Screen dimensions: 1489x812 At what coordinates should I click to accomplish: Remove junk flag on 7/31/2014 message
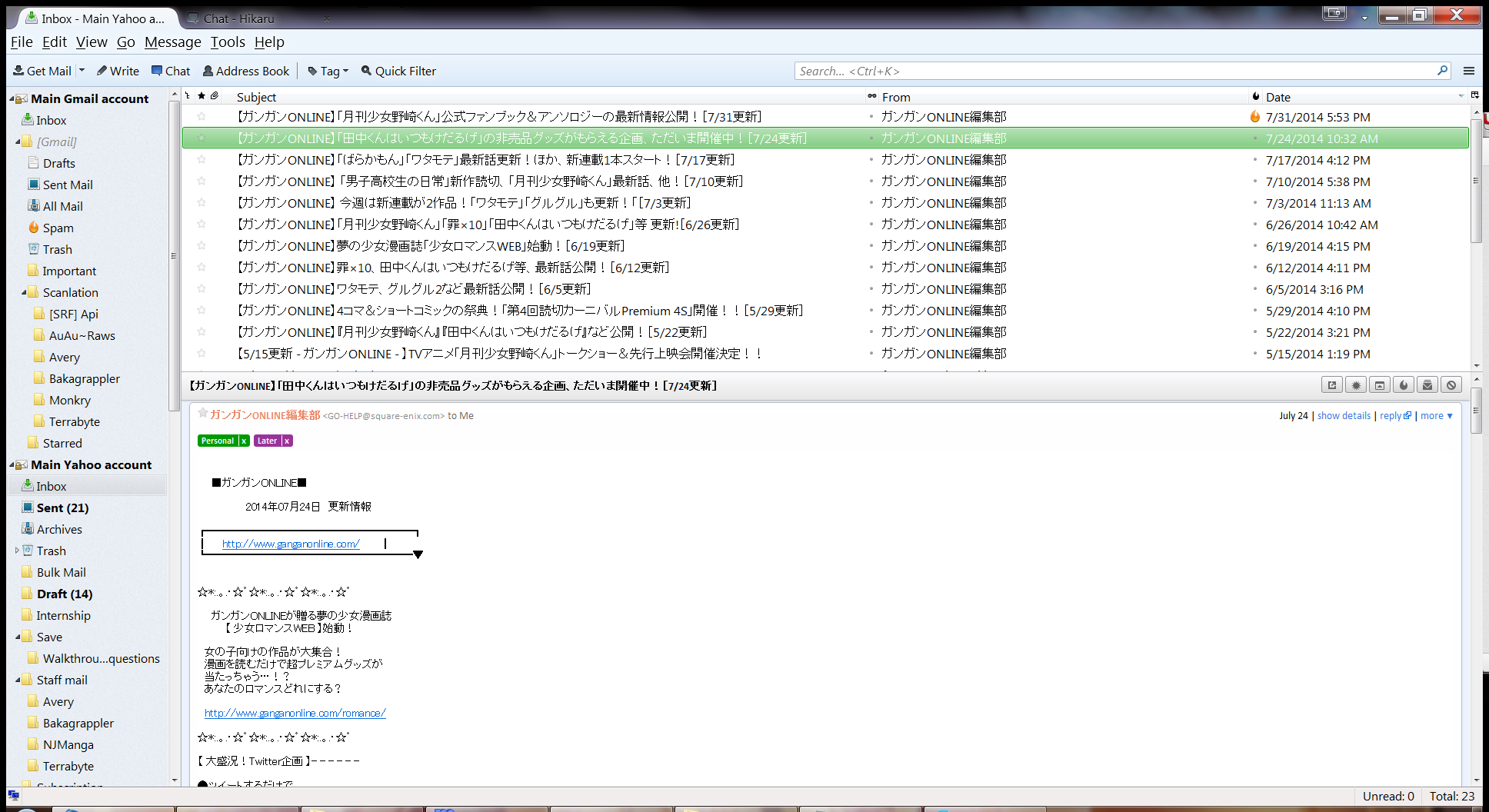click(x=1255, y=117)
